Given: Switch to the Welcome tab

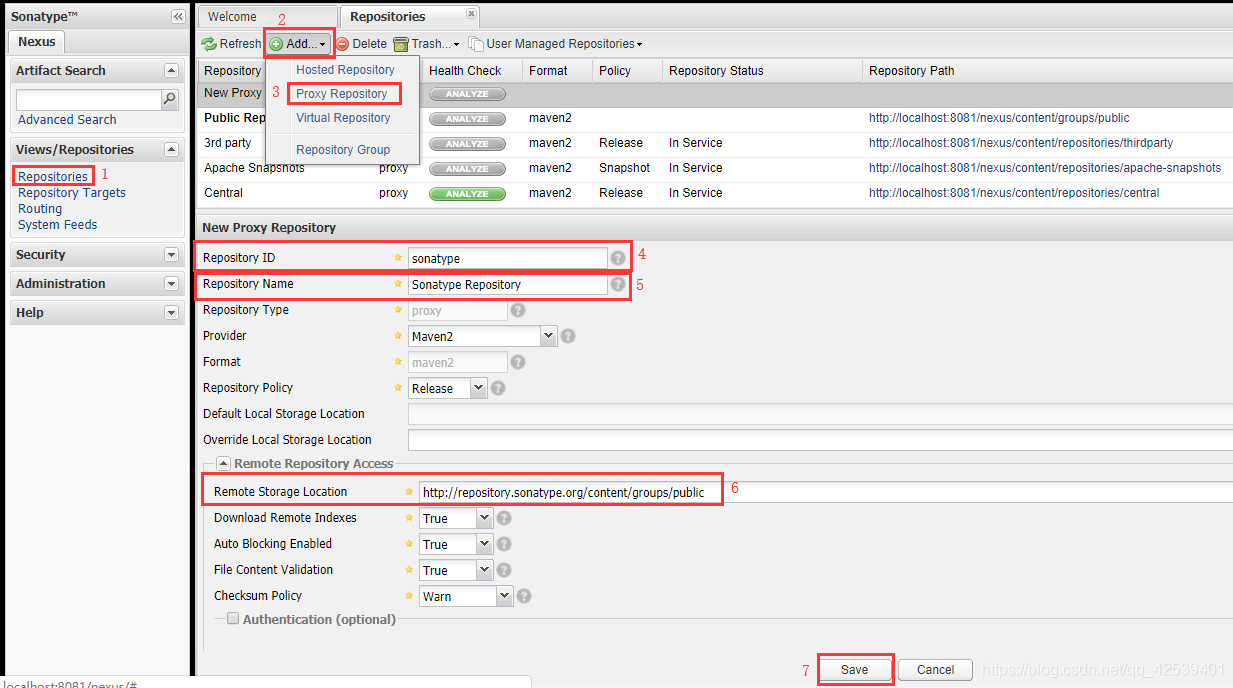Looking at the screenshot, I should click(232, 17).
